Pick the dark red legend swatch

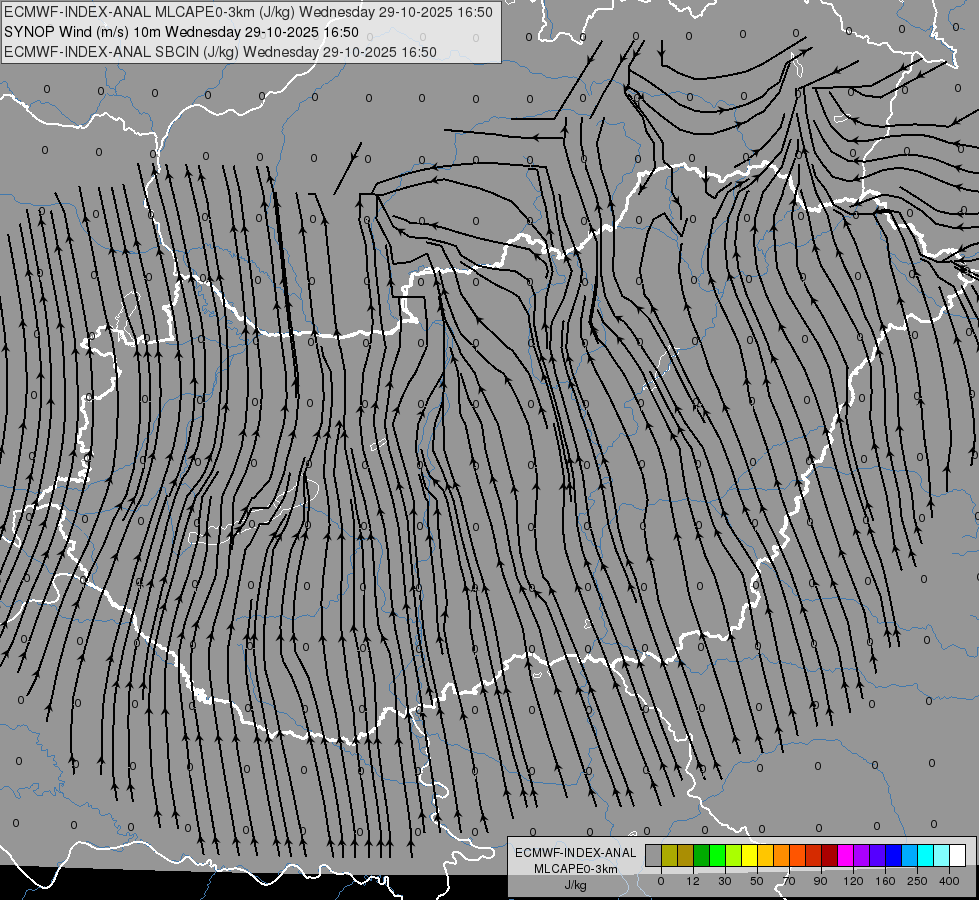pyautogui.click(x=830, y=855)
